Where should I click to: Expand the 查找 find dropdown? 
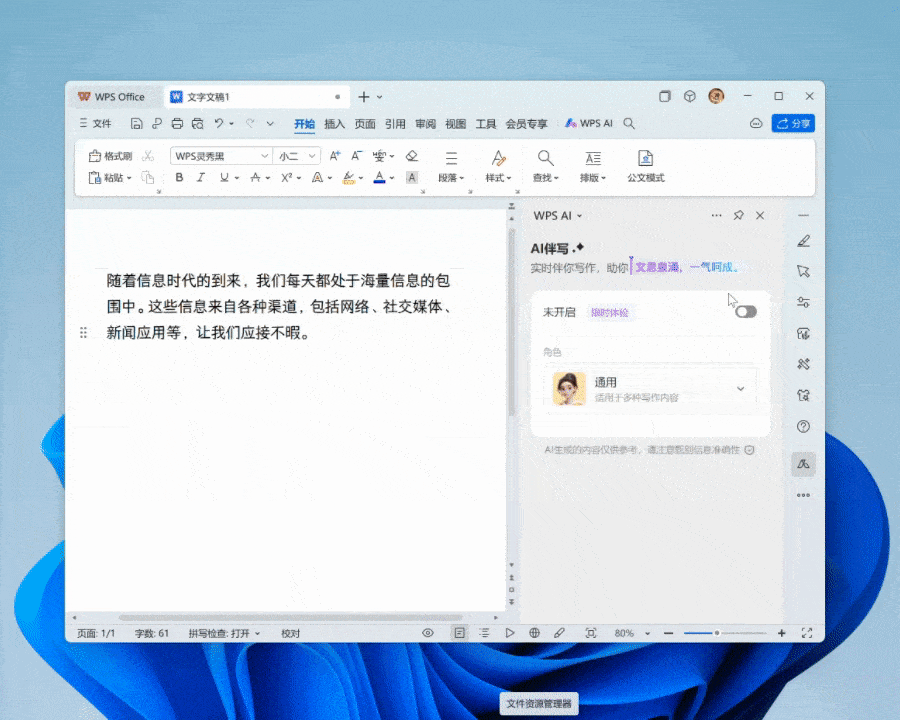(x=545, y=178)
